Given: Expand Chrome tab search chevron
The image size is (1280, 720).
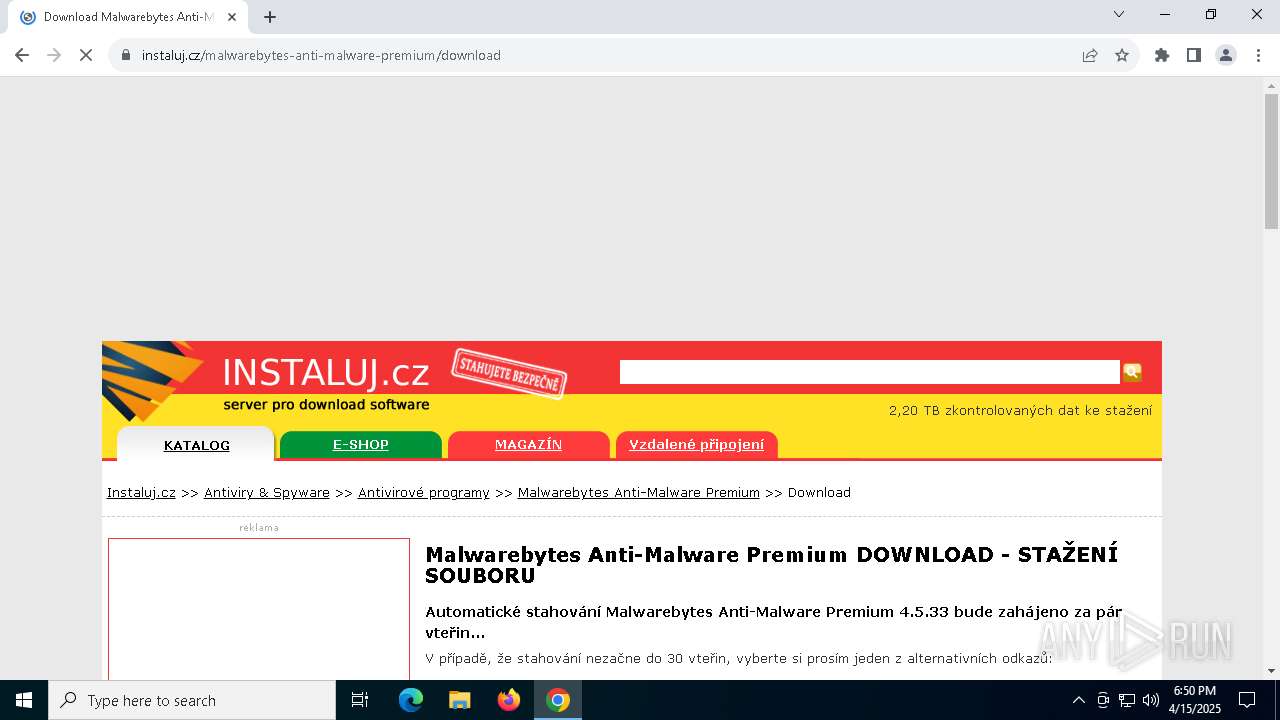Looking at the screenshot, I should tap(1119, 14).
